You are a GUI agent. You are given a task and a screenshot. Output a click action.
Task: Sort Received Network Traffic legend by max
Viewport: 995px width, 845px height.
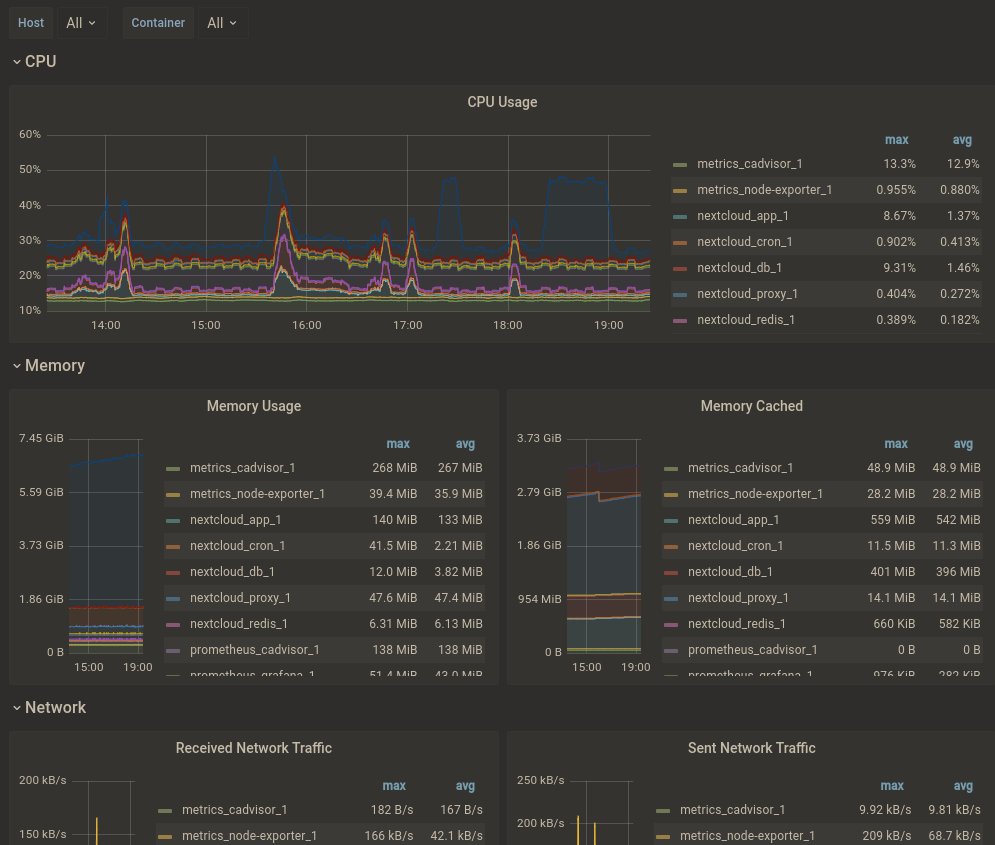pos(394,785)
